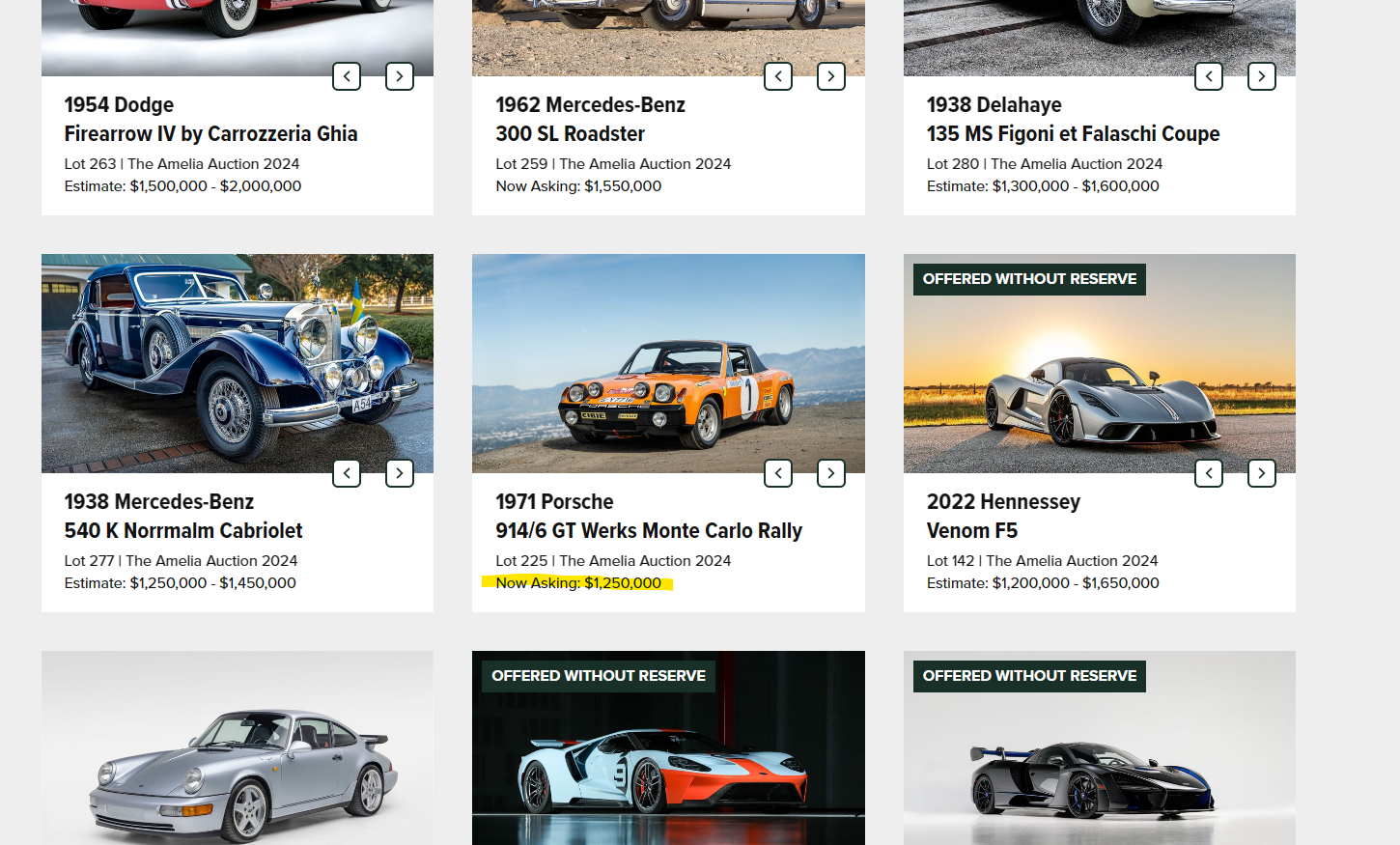Show previous image for 1962 Mercedes-Benz 300 SL
This screenshot has height=845, width=1400.
pos(778,76)
